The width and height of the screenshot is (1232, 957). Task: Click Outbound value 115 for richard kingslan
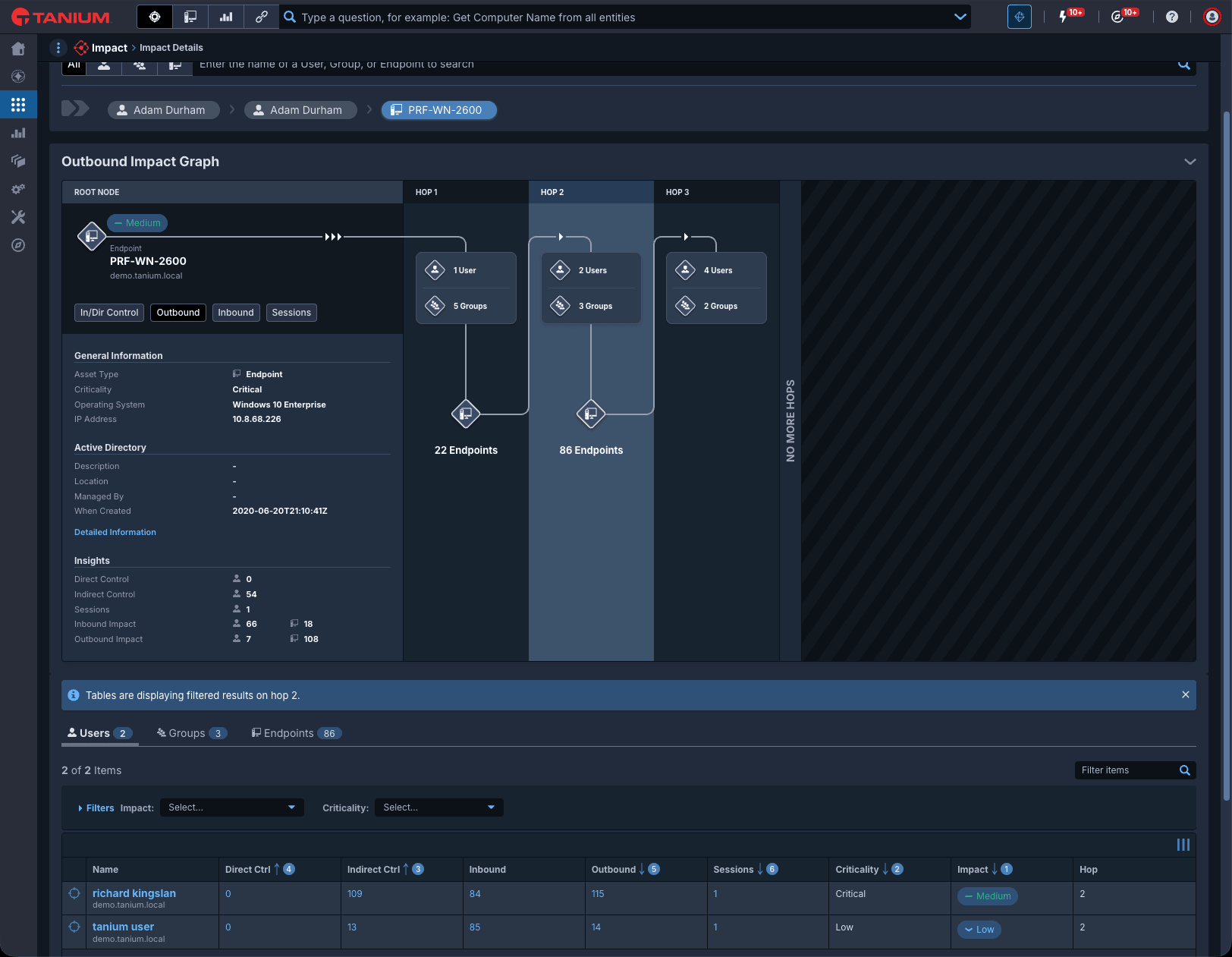click(598, 894)
